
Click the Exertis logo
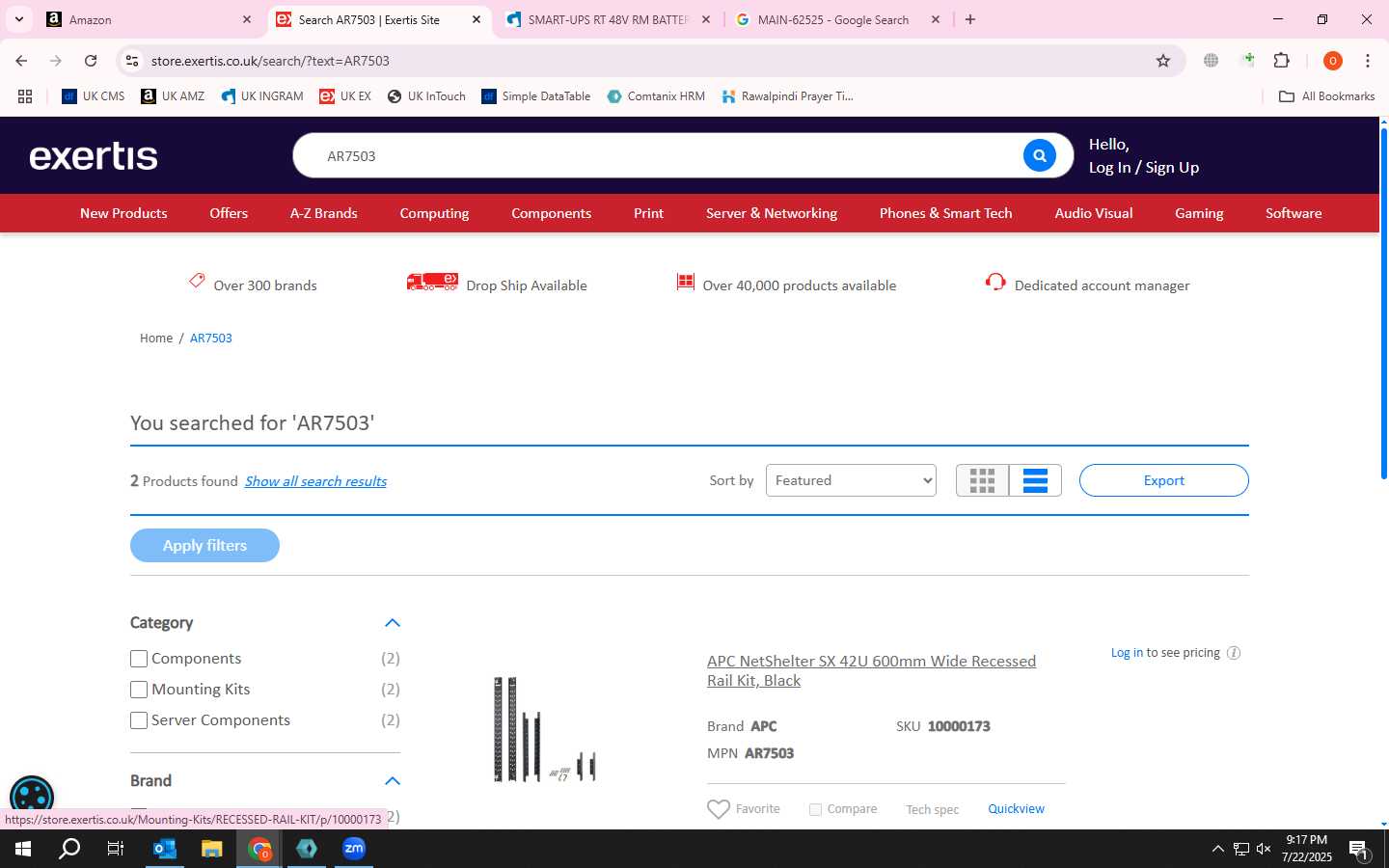(x=94, y=155)
